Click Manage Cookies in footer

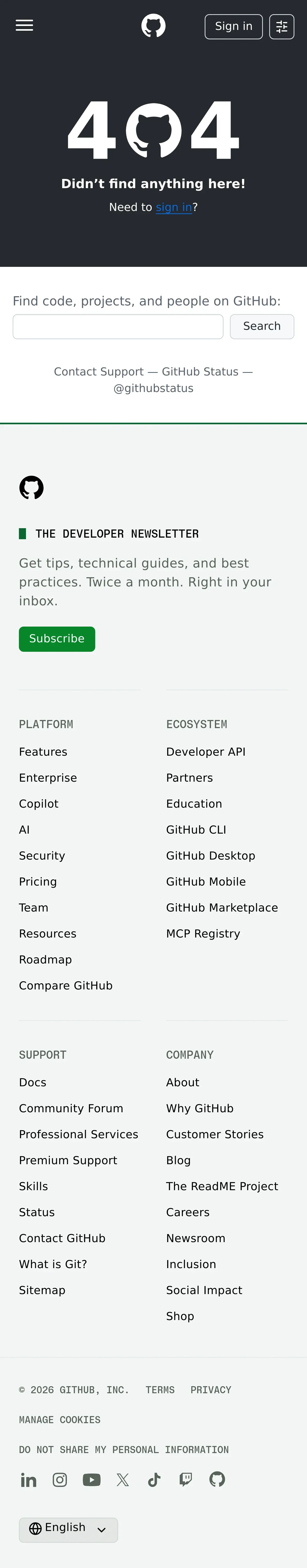[60, 1419]
